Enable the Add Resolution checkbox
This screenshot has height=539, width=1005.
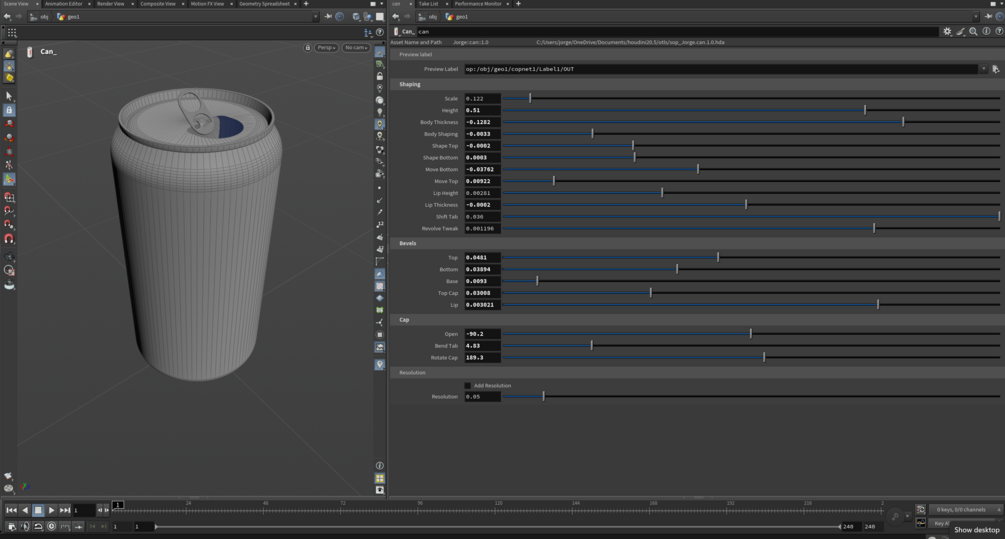click(467, 385)
